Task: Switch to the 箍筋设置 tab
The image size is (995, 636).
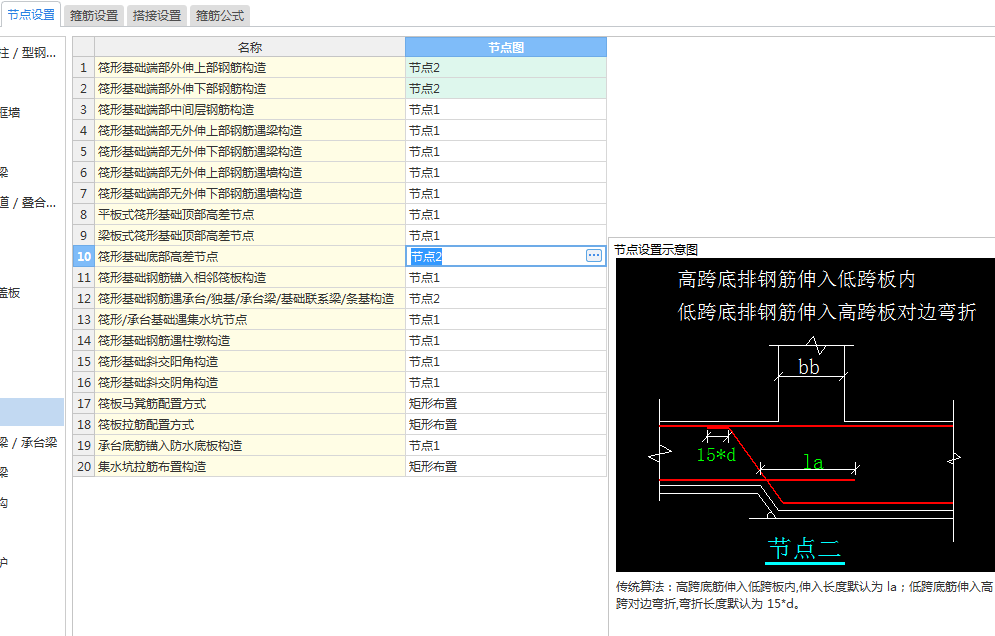Action: 94,16
